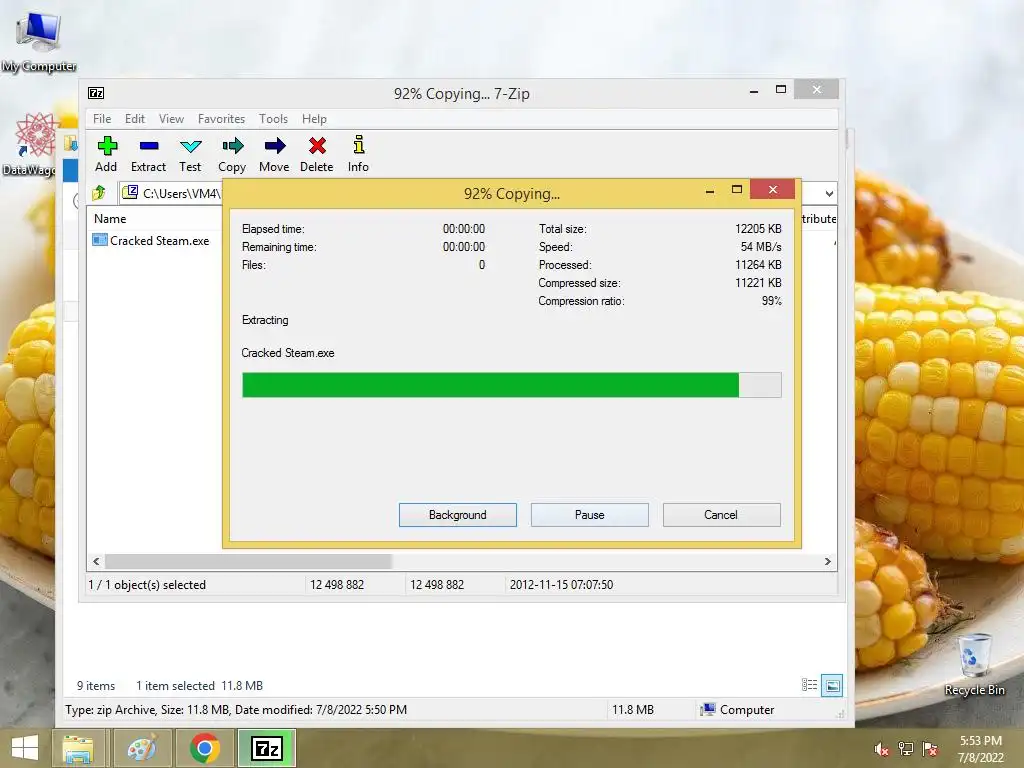Click the muted volume tray icon
The width and height of the screenshot is (1024, 768).
click(881, 750)
